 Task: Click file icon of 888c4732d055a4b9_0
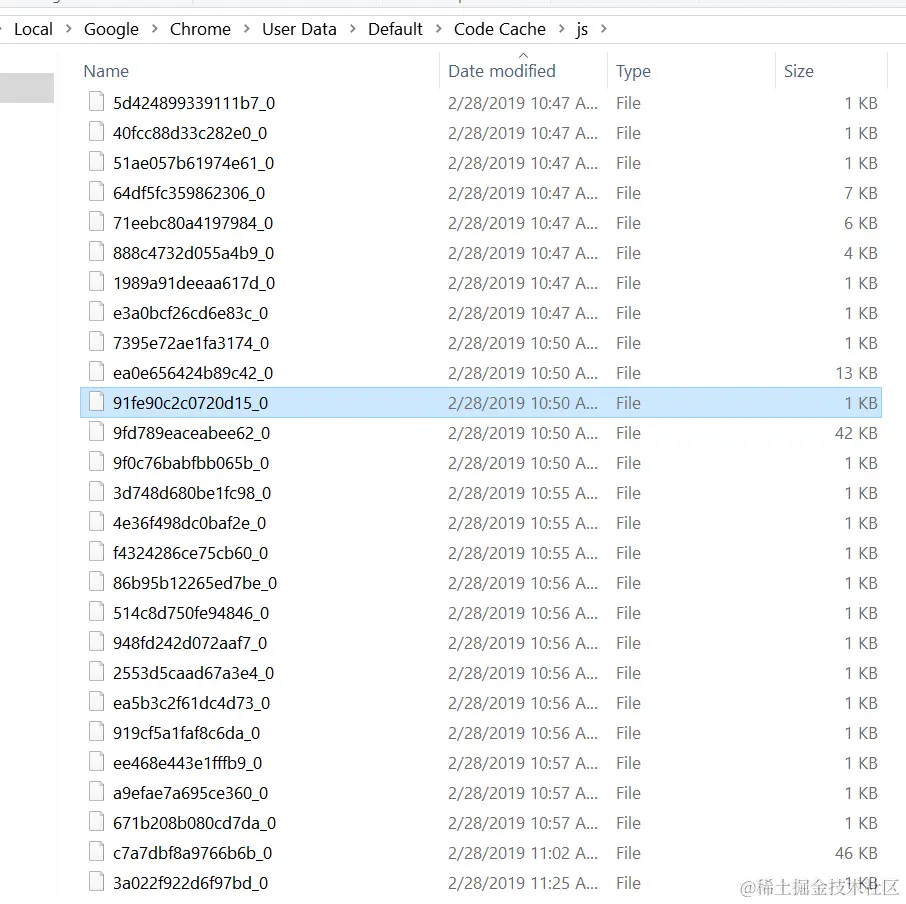tap(96, 251)
